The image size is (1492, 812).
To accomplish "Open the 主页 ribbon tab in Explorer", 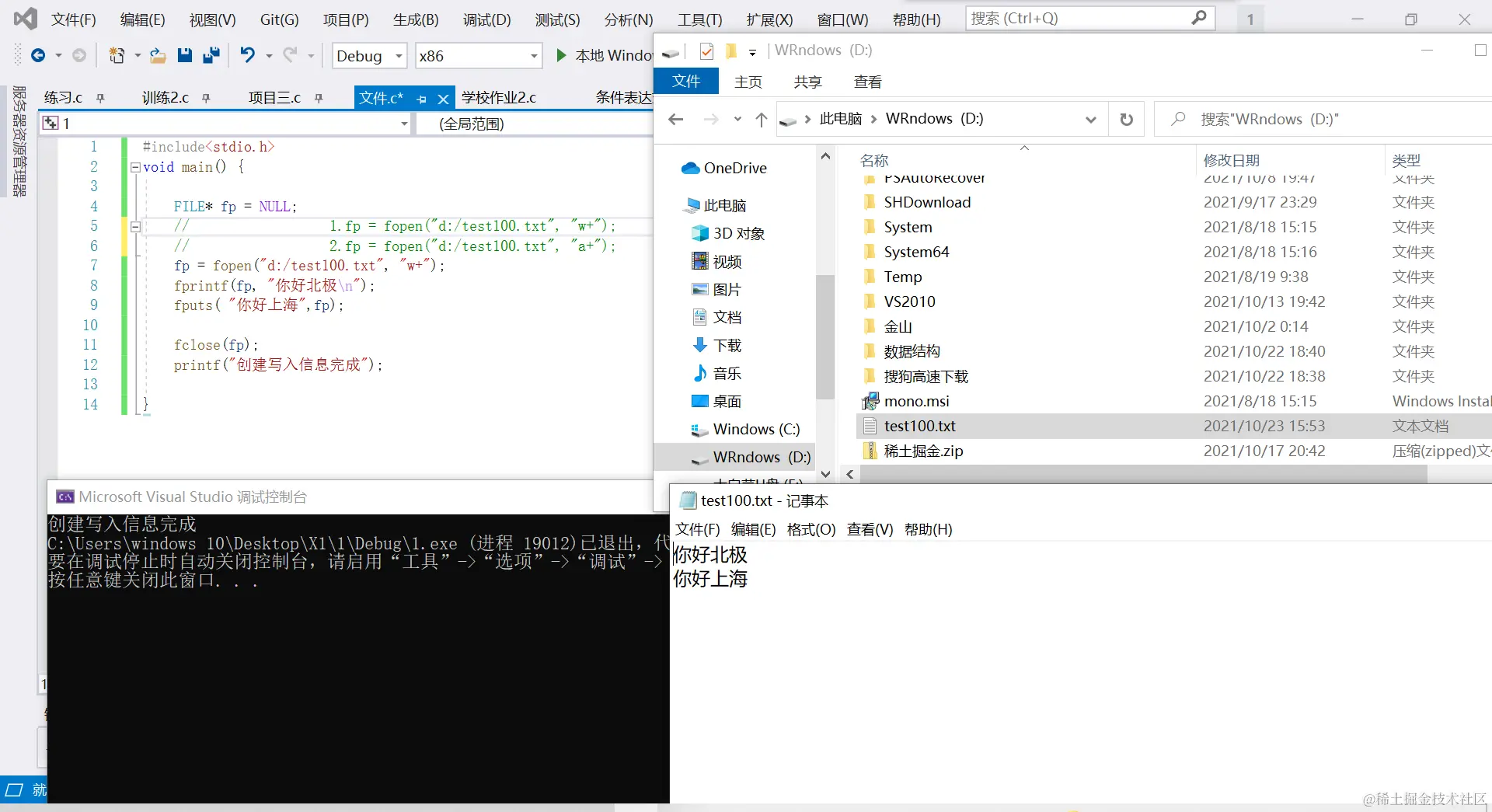I will 748,82.
